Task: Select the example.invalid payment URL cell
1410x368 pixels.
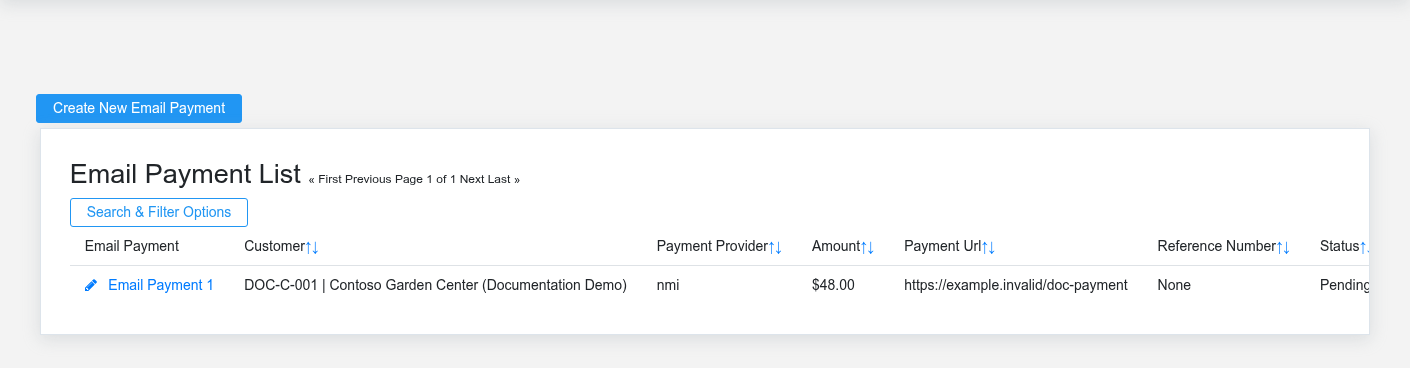Action: pos(1016,285)
